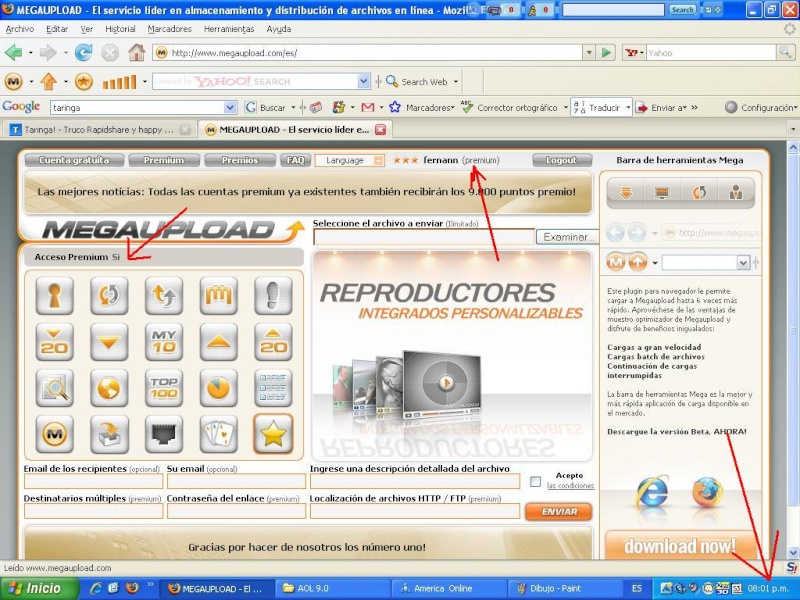Click the playing cards icon
This screenshot has width=800, height=600.
218,434
